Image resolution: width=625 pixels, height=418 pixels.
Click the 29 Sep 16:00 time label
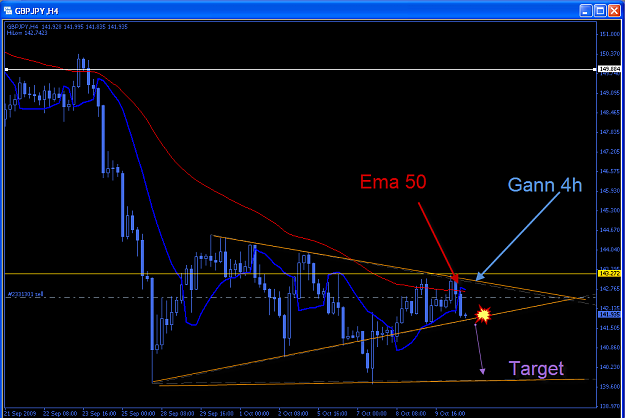[217, 413]
